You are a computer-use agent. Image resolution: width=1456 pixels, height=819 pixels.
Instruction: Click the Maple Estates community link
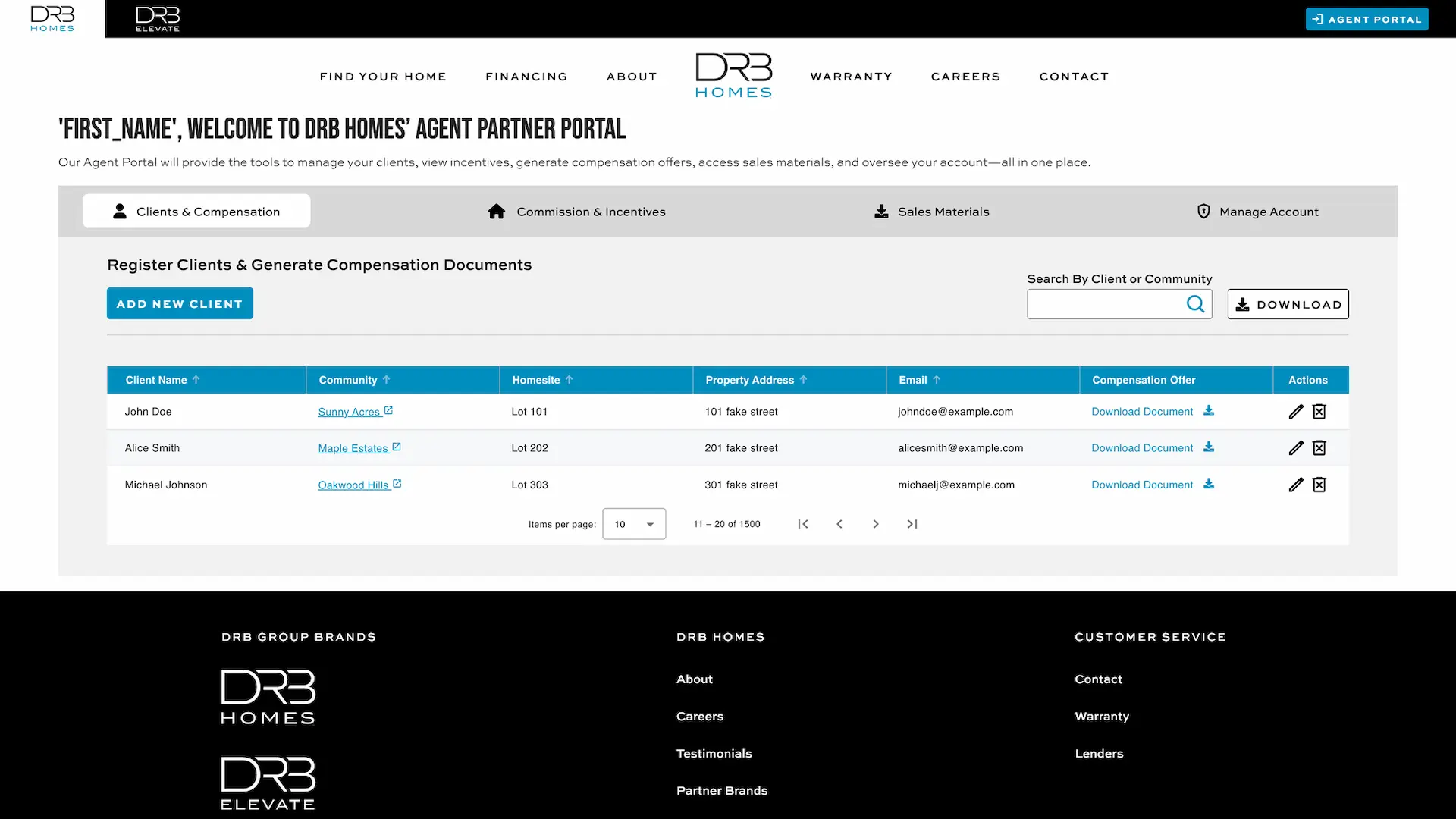coord(353,447)
